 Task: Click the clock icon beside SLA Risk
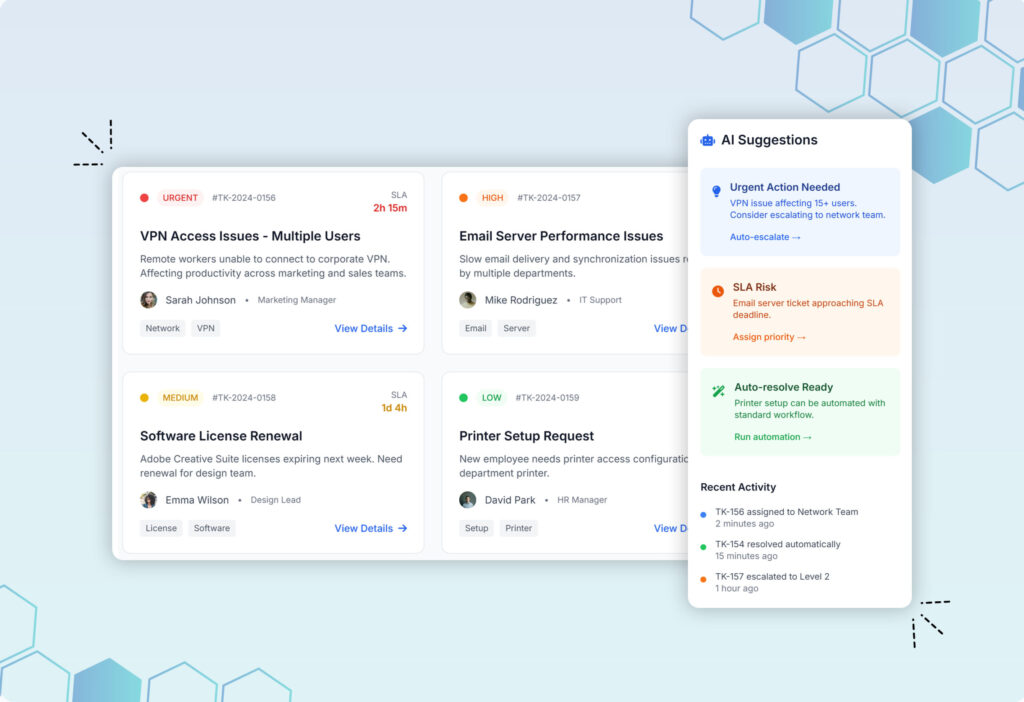click(x=718, y=291)
